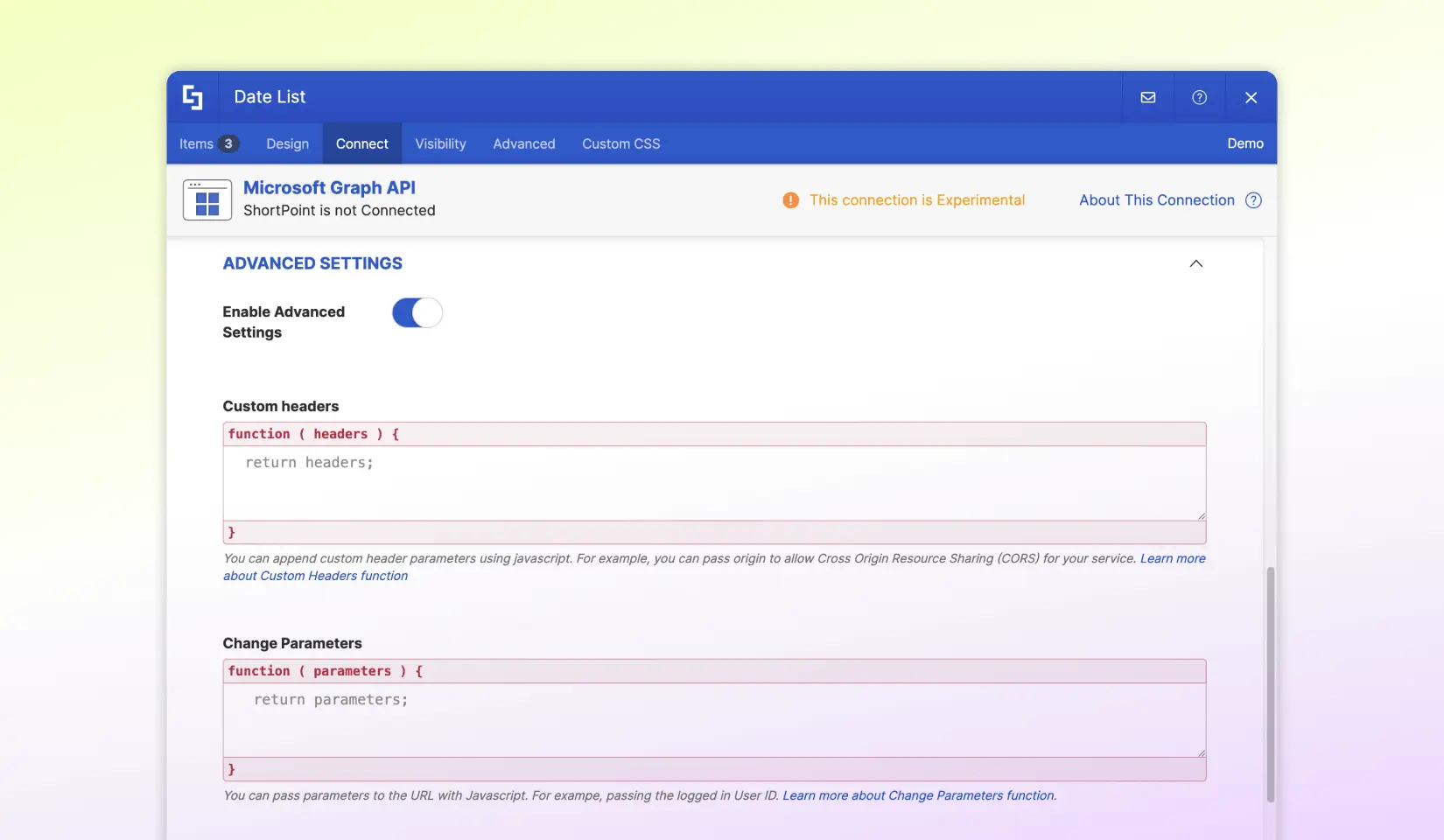Click the 'function ( parameters ) {' line
This screenshot has height=840, width=1444.
pos(714,671)
